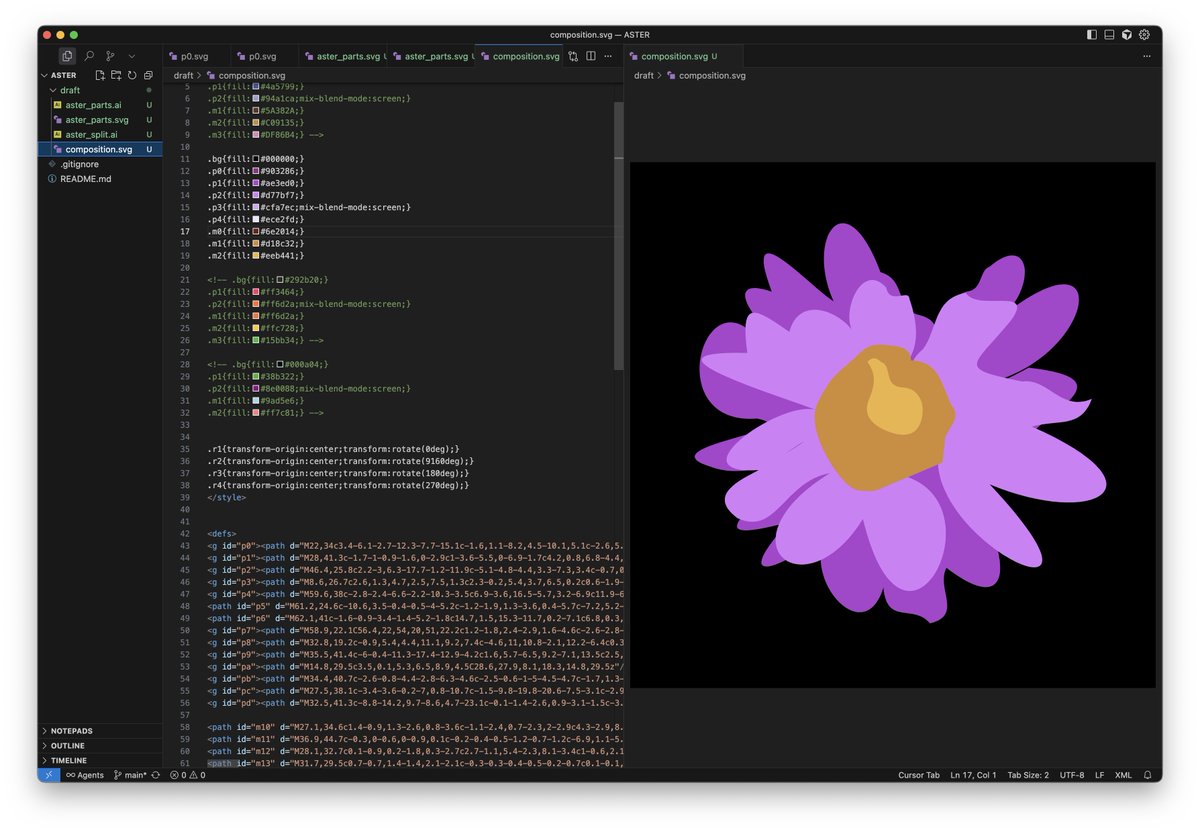Click the remote window status bar icon

point(49,775)
